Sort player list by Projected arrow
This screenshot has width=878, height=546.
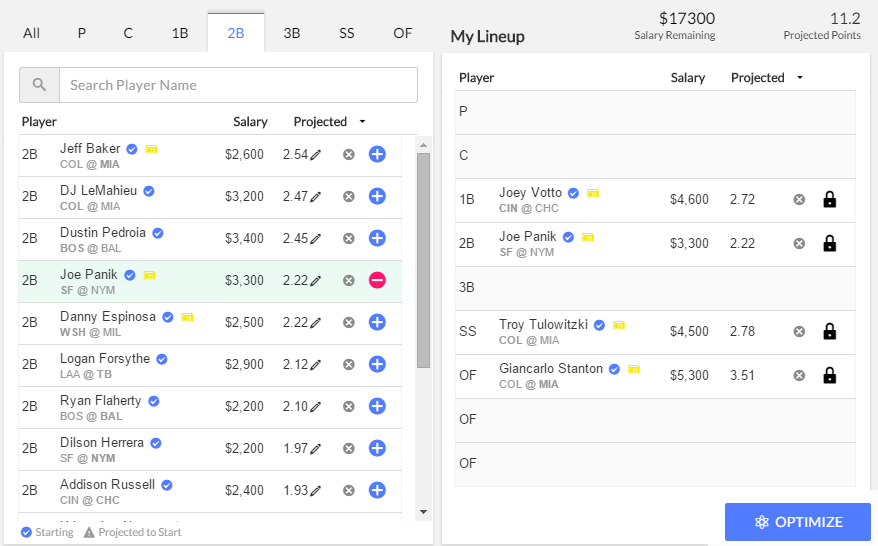[x=362, y=122]
